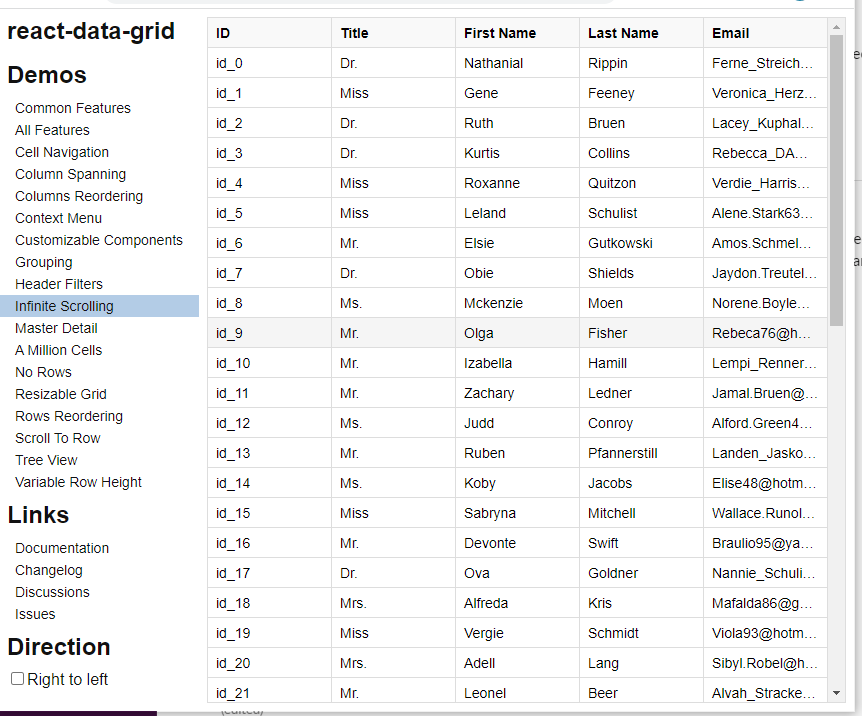The height and width of the screenshot is (716, 862).
Task: Select first name cell Obie
Action: tap(517, 273)
